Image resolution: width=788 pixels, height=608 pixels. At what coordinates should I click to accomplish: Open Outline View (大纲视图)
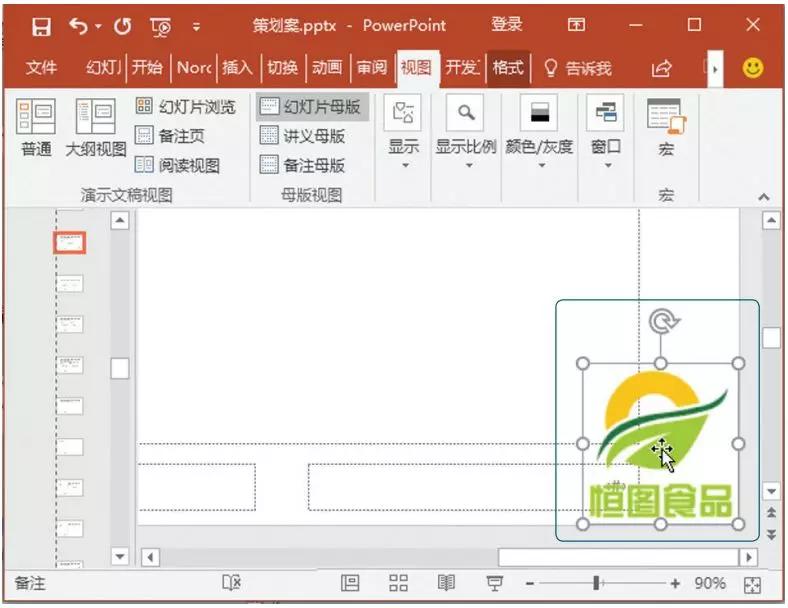[96, 128]
